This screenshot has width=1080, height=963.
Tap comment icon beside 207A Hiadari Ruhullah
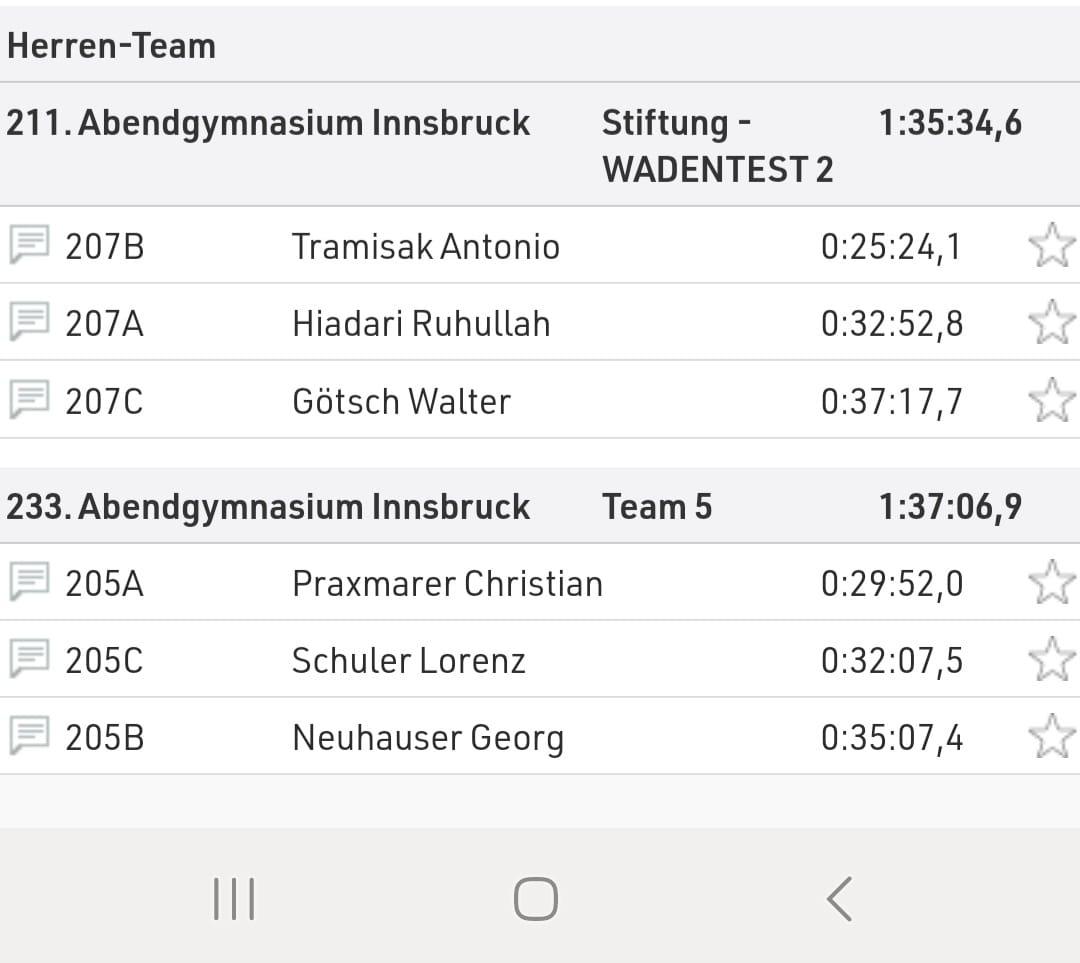tap(29, 321)
